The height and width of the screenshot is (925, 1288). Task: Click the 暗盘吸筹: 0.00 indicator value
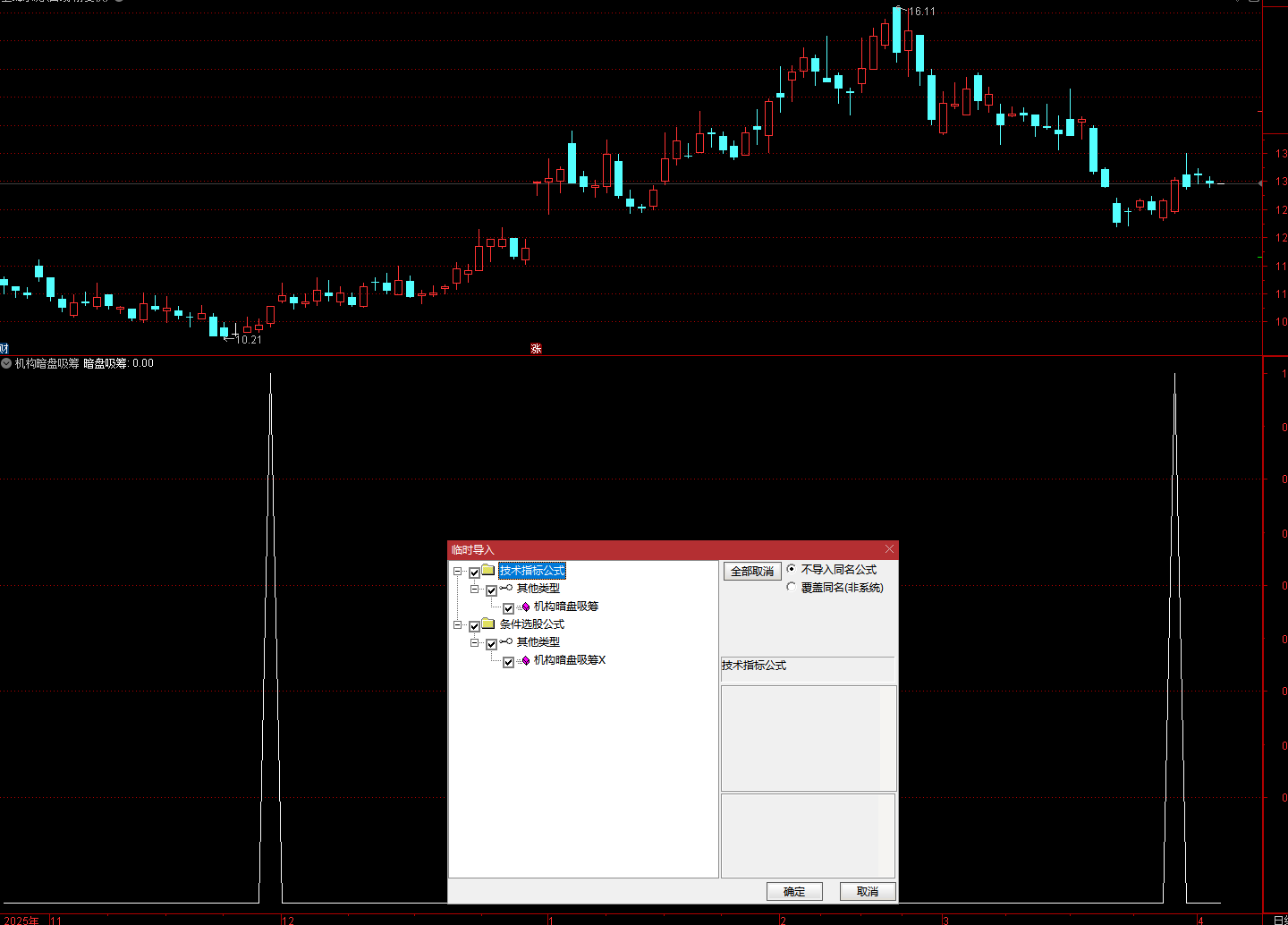119,363
